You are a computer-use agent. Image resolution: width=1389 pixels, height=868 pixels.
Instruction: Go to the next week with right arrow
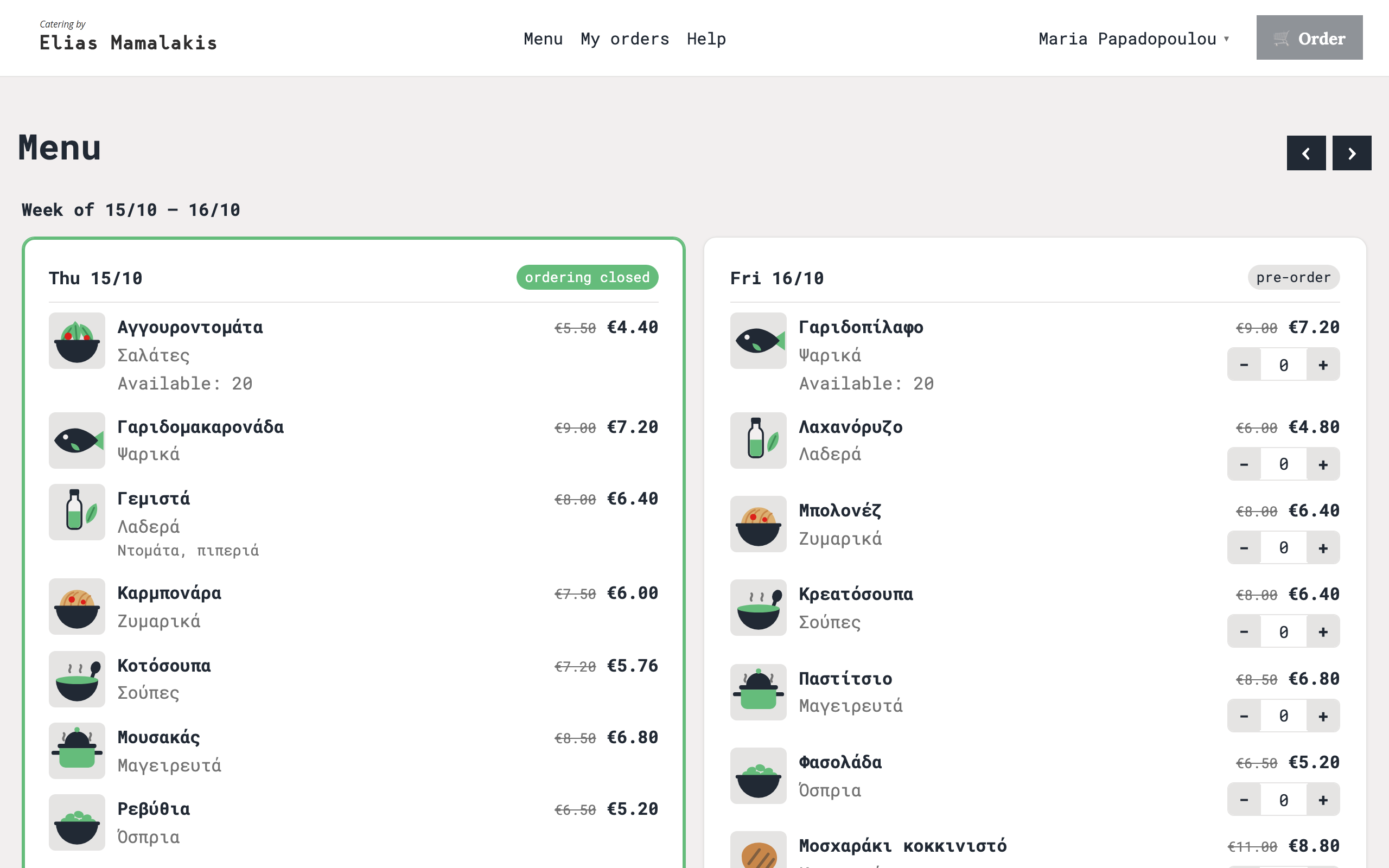[x=1352, y=154]
